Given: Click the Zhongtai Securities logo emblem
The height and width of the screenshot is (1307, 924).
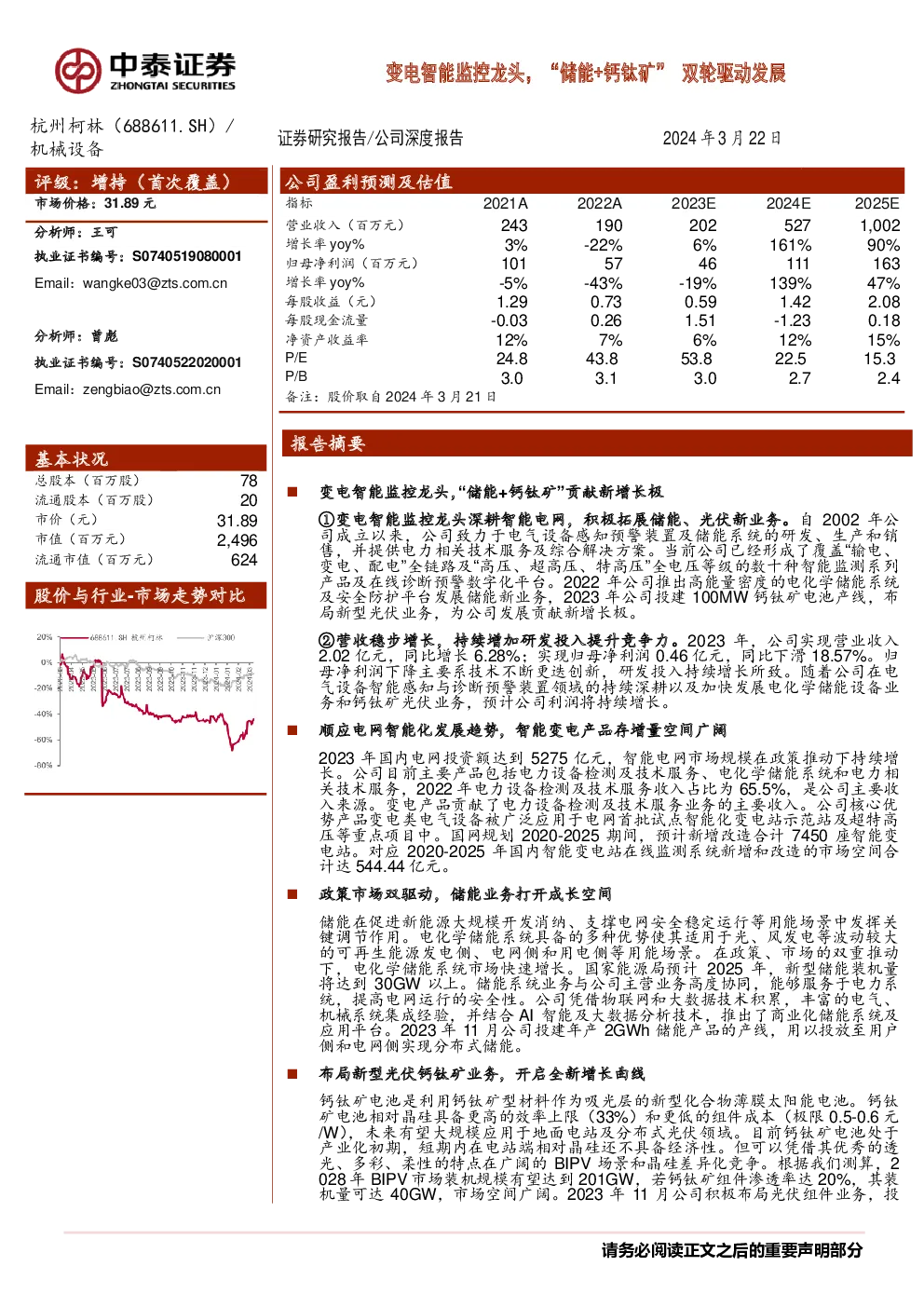Looking at the screenshot, I should coord(77,70).
